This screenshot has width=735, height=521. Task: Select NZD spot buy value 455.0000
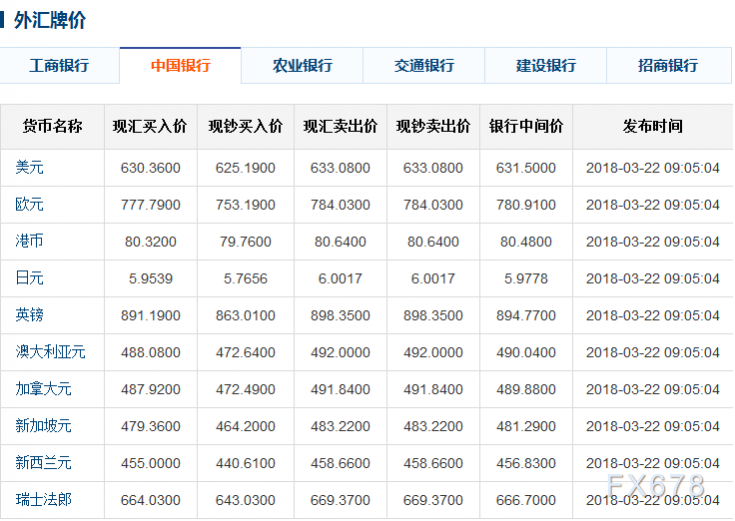coord(150,463)
